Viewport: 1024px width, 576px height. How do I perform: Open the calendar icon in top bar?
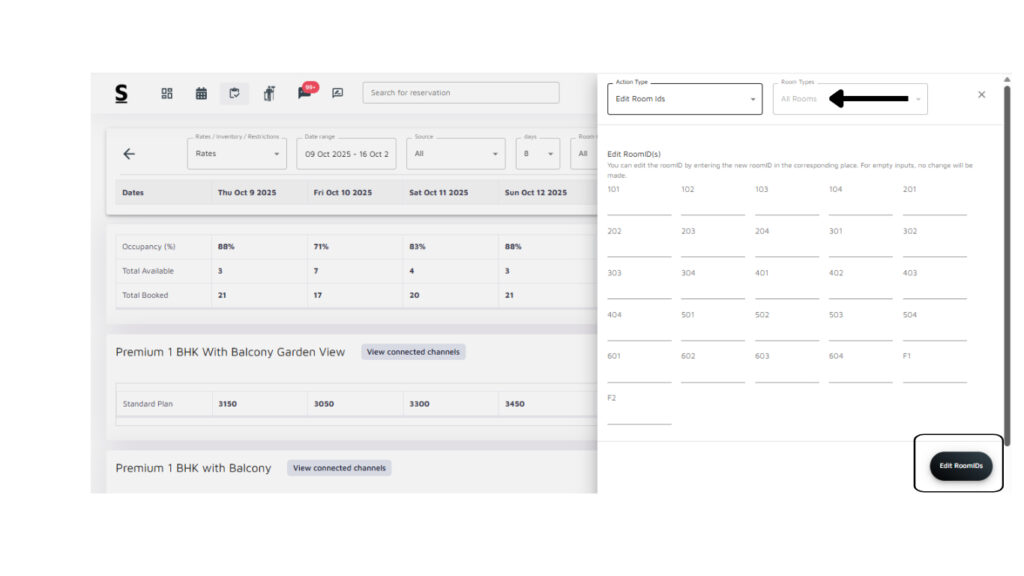coord(201,93)
